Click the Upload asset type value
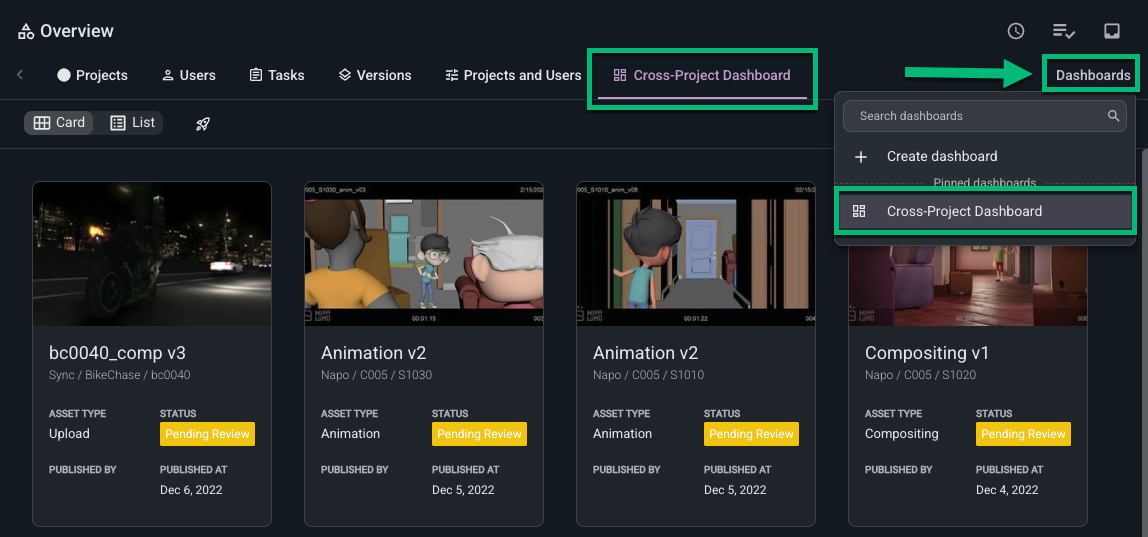 pos(69,434)
